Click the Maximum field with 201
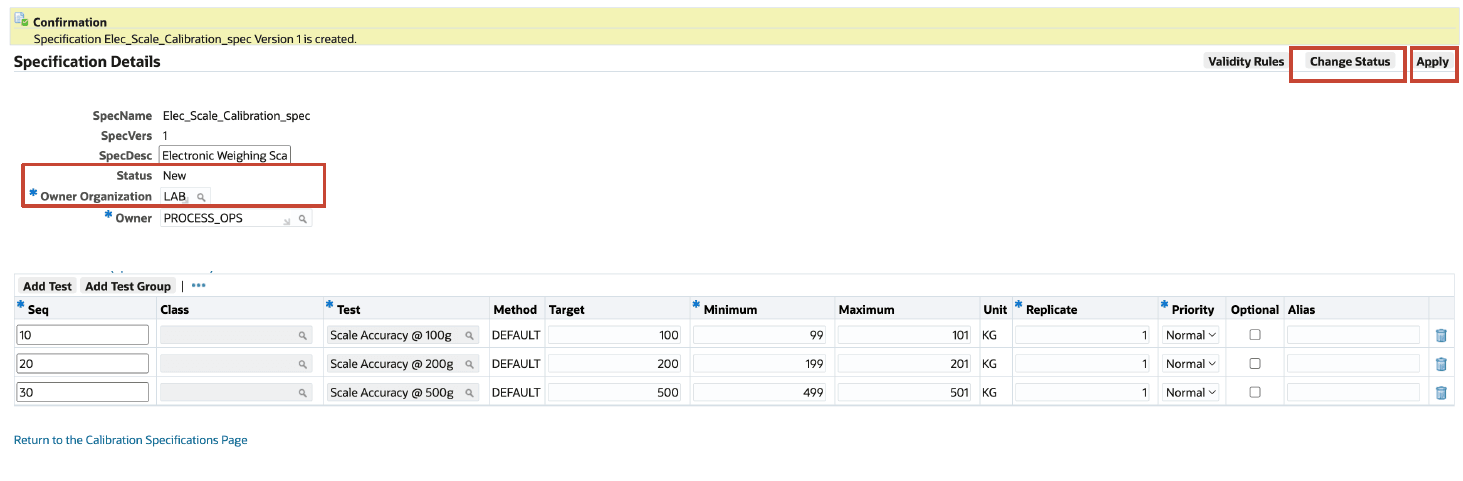 pos(905,364)
